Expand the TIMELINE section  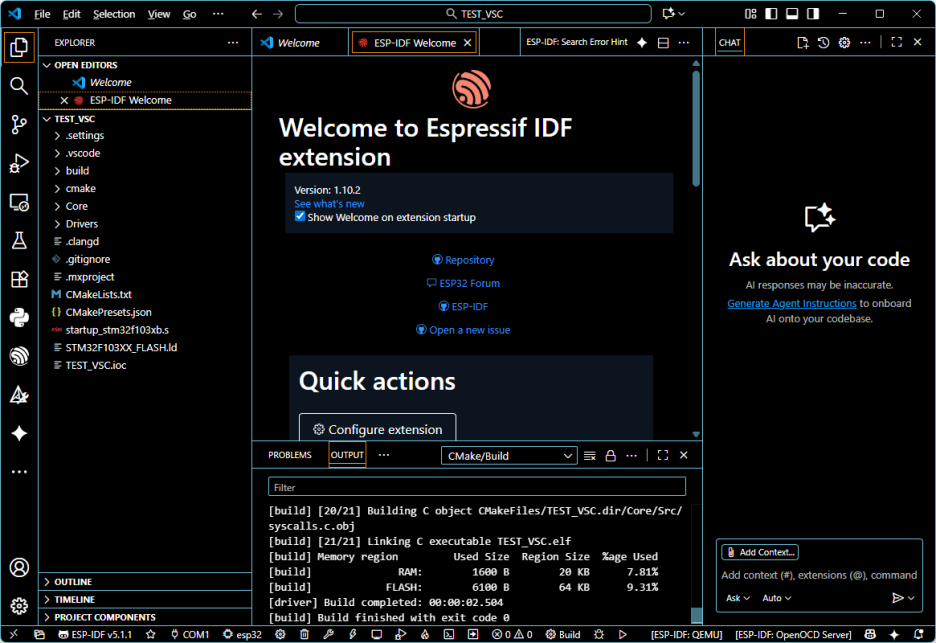[145, 599]
